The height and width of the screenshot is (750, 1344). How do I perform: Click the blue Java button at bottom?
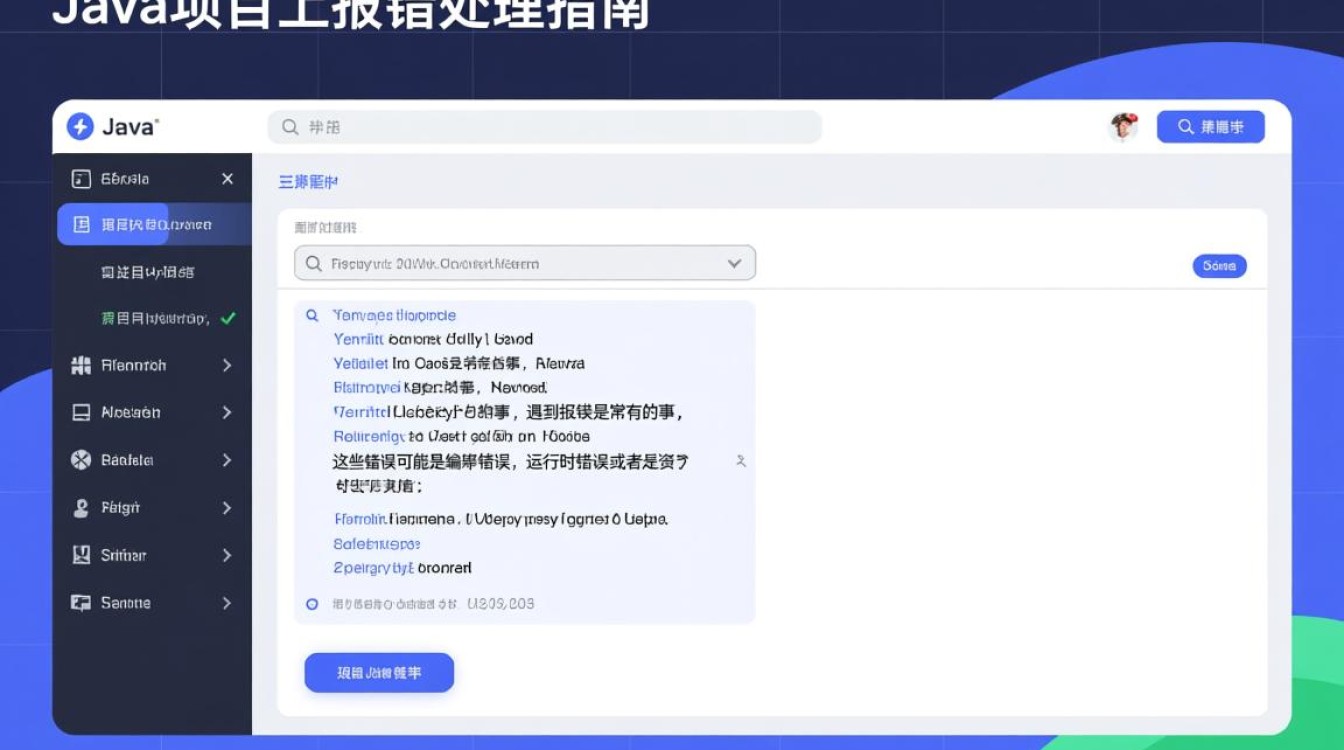[x=379, y=673]
